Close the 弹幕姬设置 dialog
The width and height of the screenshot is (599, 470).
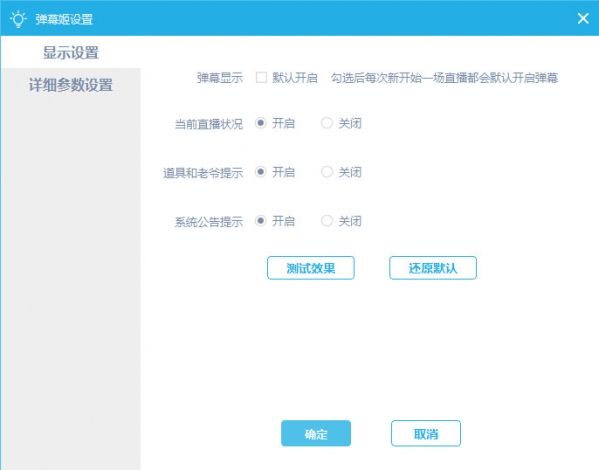coord(583,18)
